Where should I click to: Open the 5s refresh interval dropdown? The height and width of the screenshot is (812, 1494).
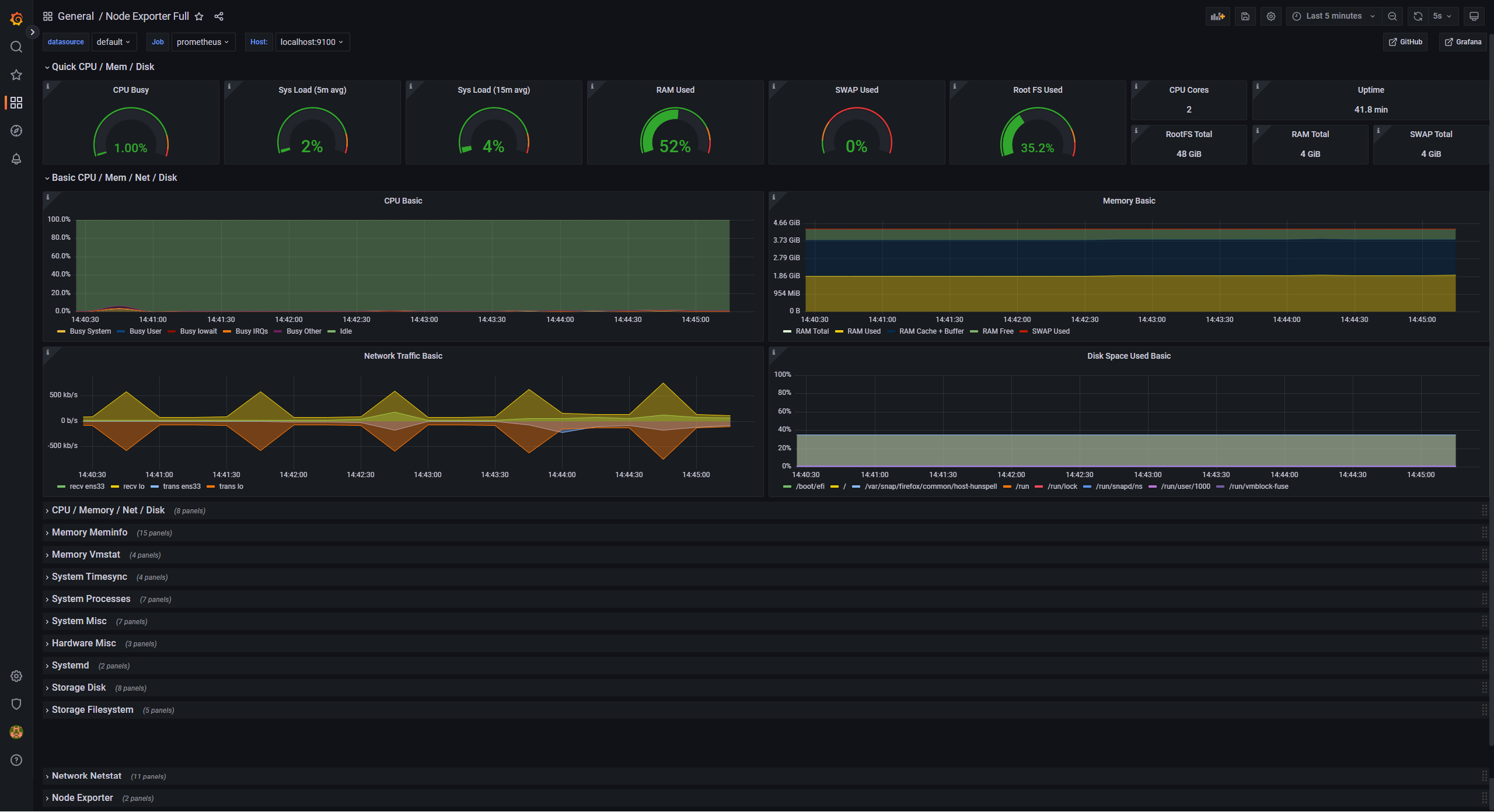coord(1443,16)
